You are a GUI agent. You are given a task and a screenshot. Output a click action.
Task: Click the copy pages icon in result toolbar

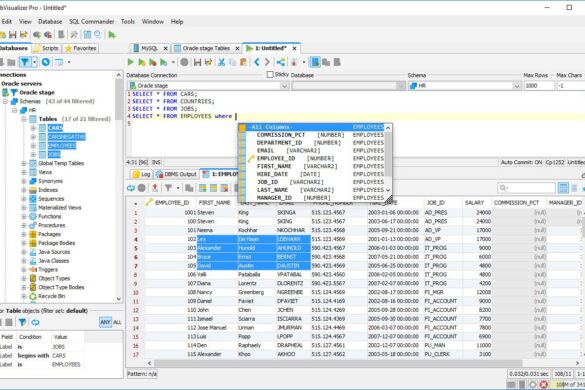click(189, 188)
